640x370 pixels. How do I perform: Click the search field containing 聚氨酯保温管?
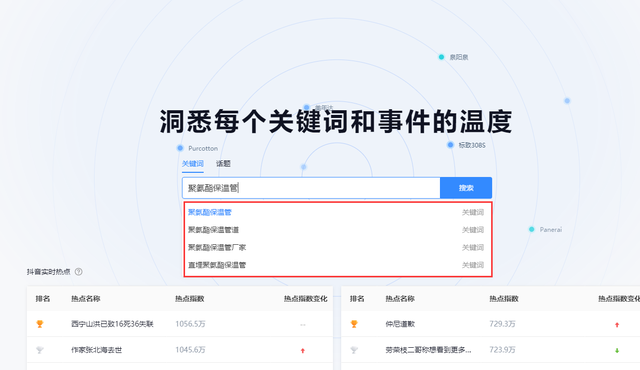[311, 188]
